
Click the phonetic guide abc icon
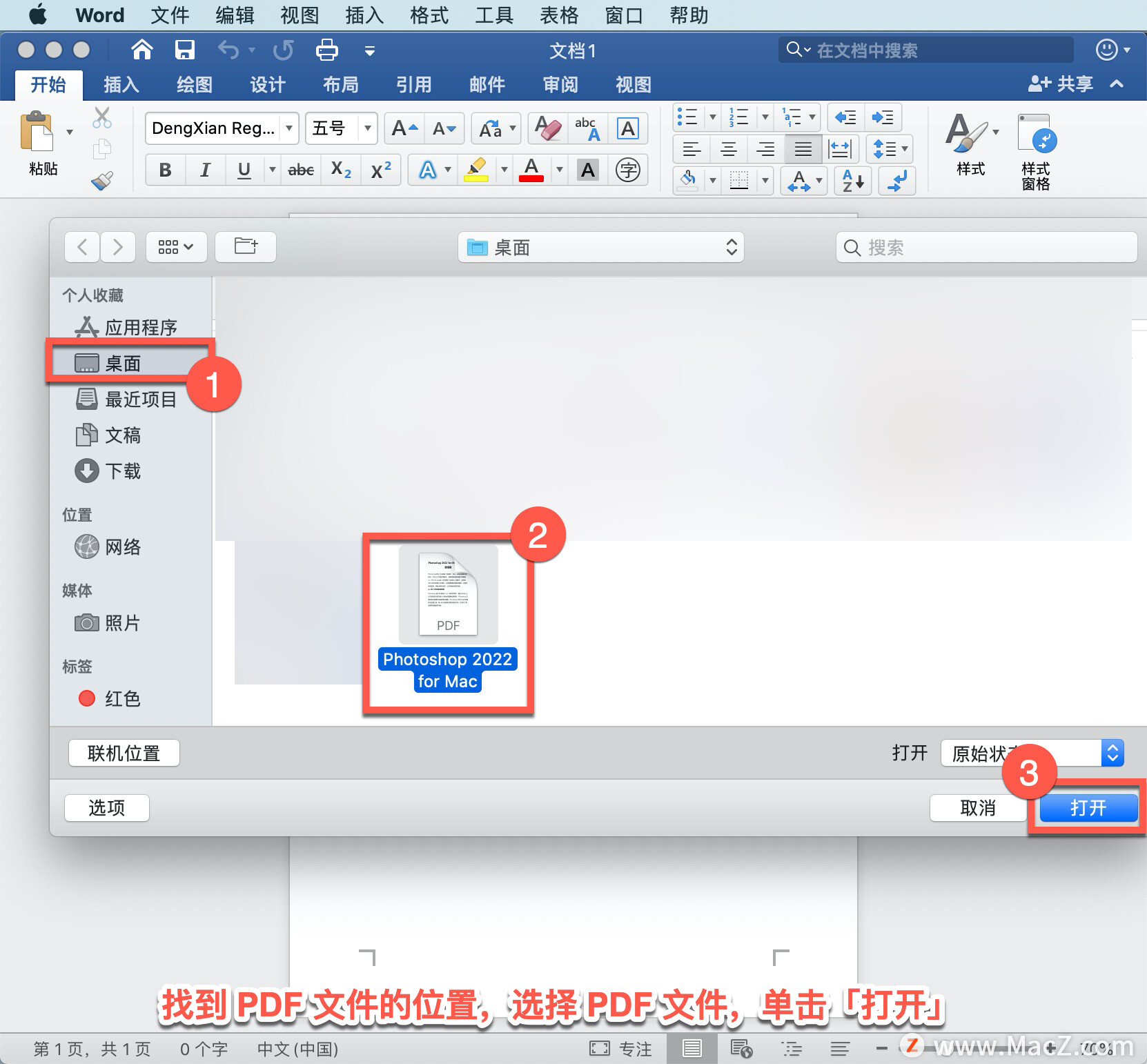pyautogui.click(x=587, y=128)
